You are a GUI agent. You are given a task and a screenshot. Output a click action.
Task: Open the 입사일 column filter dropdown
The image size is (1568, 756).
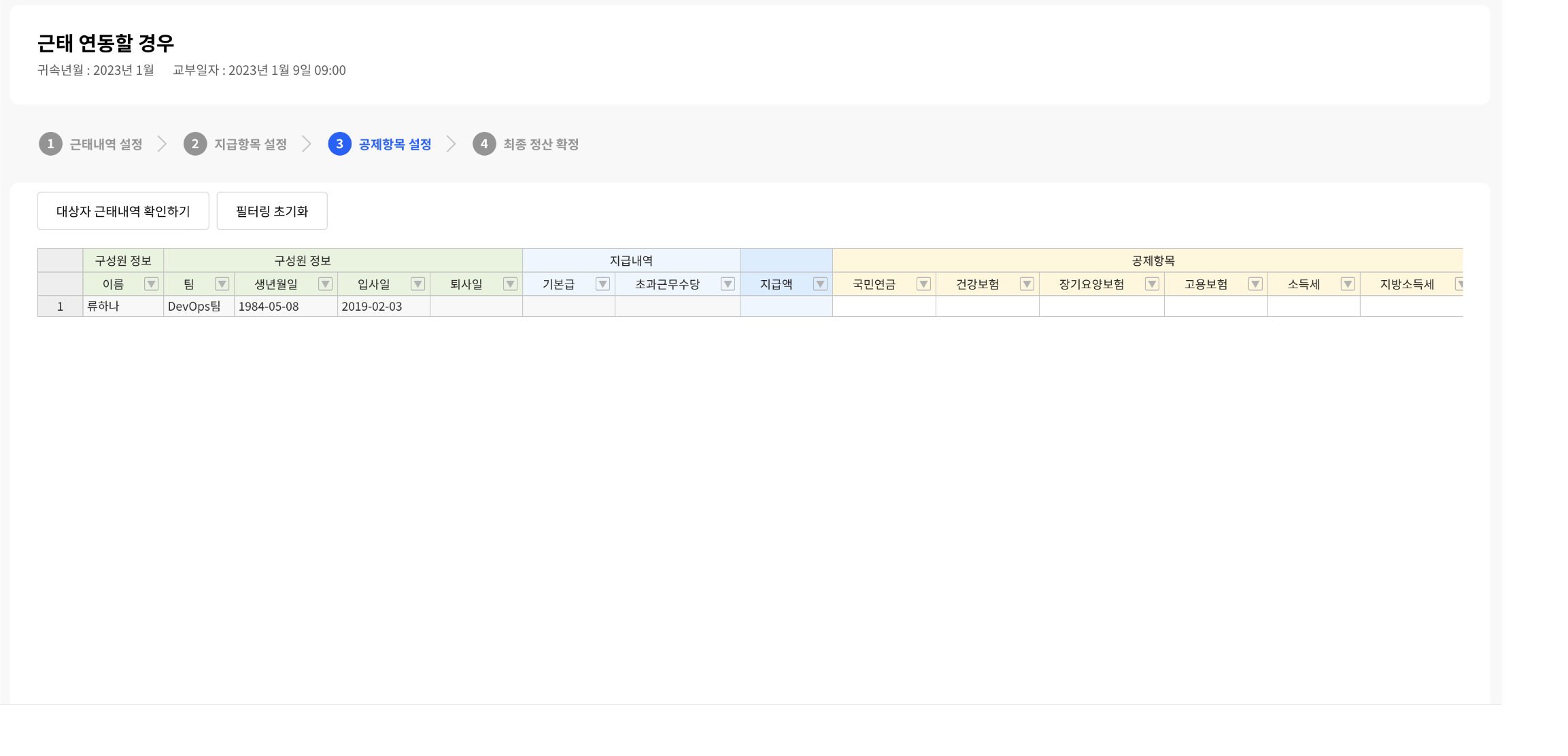pyautogui.click(x=417, y=284)
